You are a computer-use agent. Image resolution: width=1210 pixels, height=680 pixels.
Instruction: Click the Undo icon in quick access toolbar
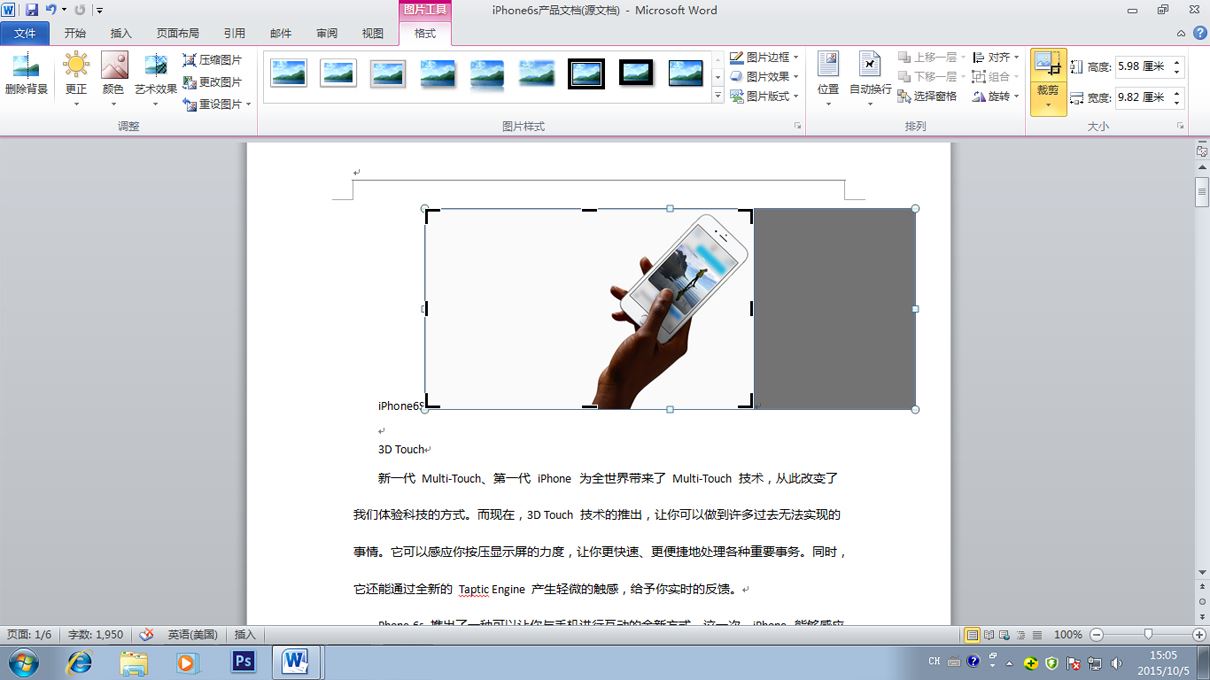pyautogui.click(x=51, y=10)
